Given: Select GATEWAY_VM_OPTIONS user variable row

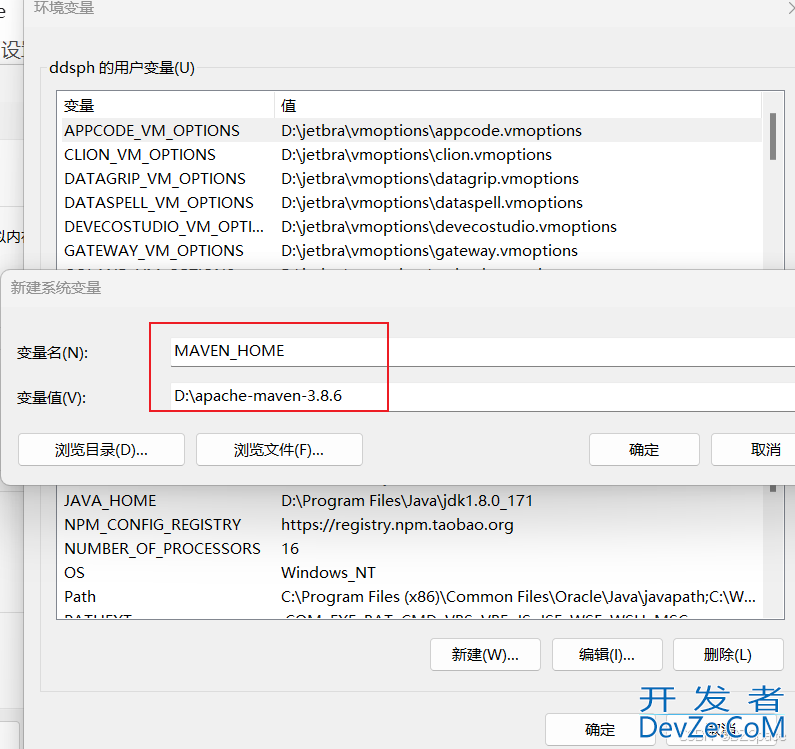Looking at the screenshot, I should pyautogui.click(x=411, y=251).
